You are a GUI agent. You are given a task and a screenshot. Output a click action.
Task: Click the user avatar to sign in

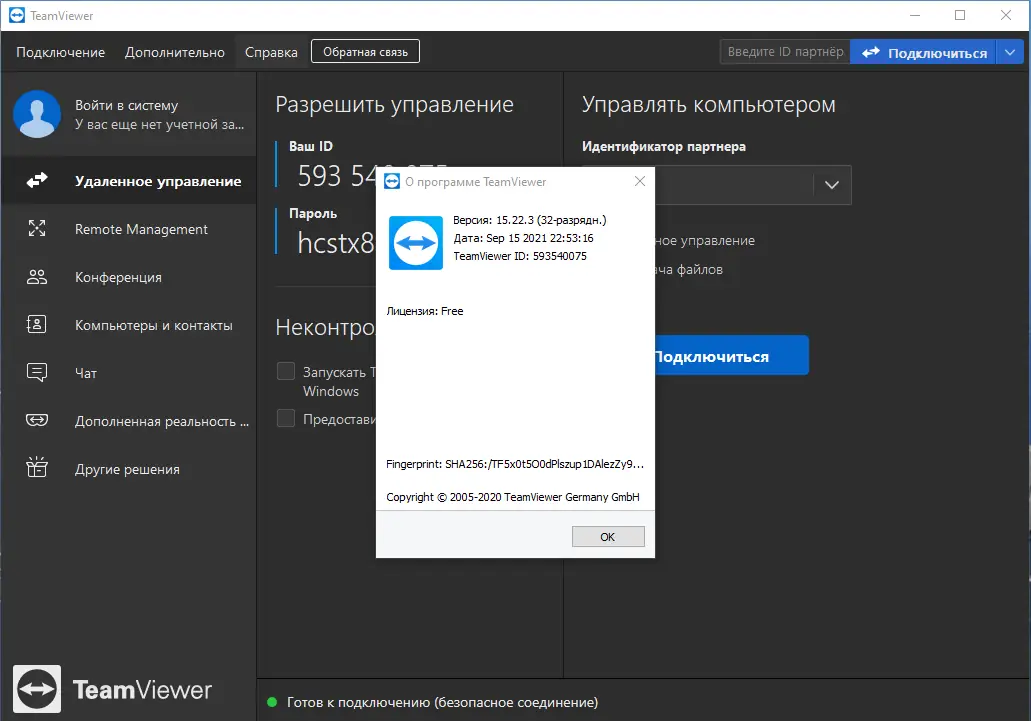click(x=37, y=115)
